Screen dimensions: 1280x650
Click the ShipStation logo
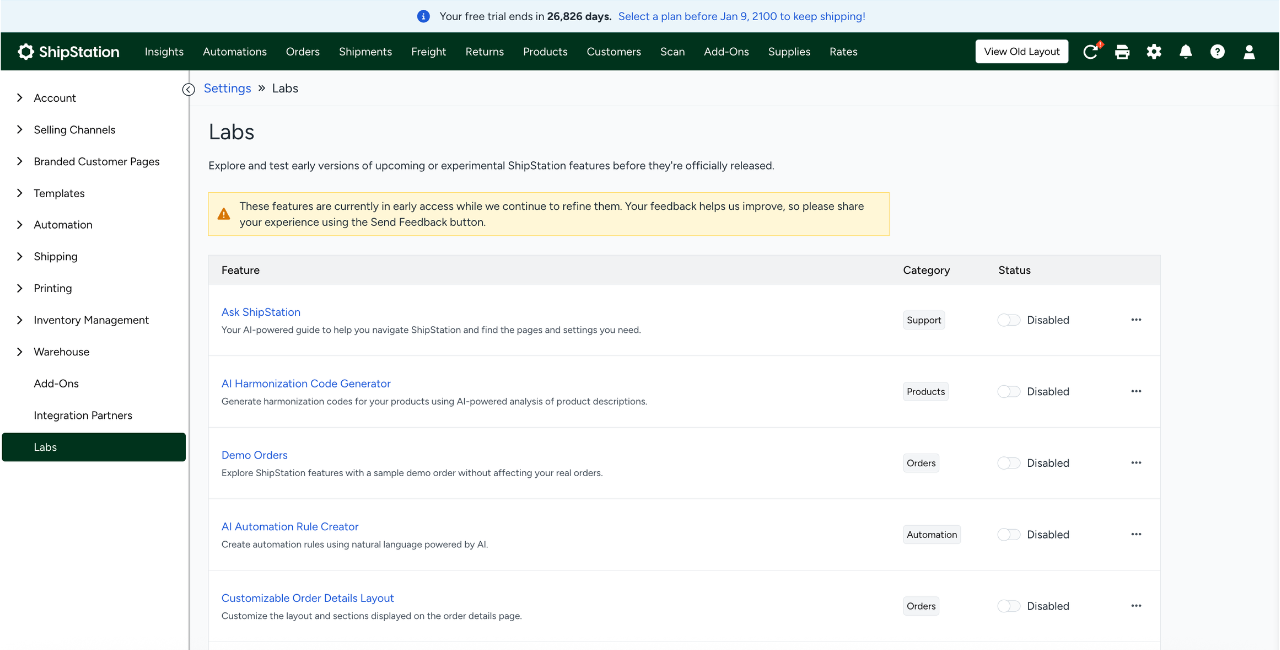(69, 52)
